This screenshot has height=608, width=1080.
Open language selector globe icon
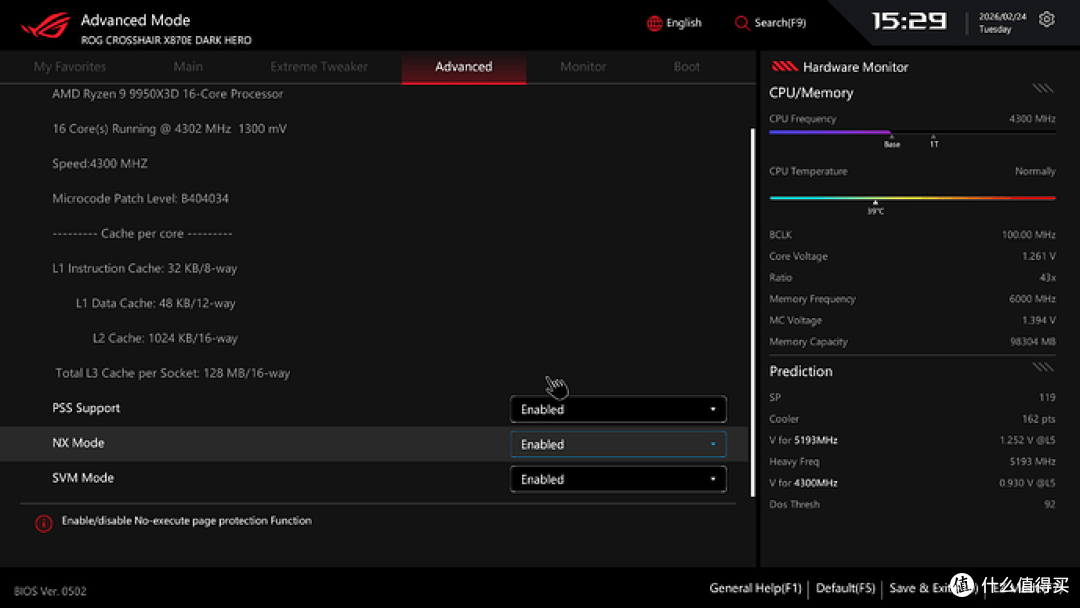[x=654, y=23]
